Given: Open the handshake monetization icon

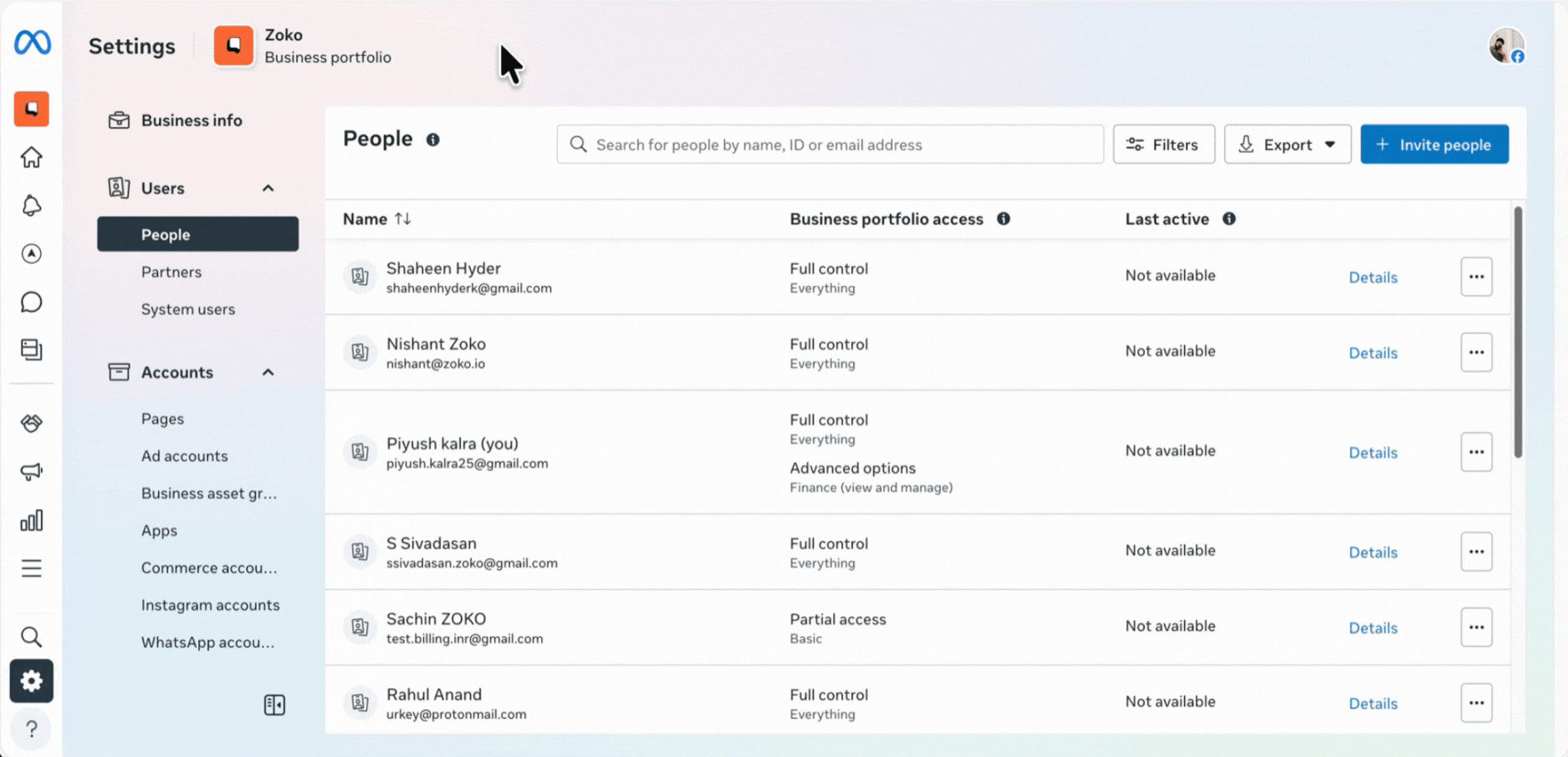Looking at the screenshot, I should (32, 423).
